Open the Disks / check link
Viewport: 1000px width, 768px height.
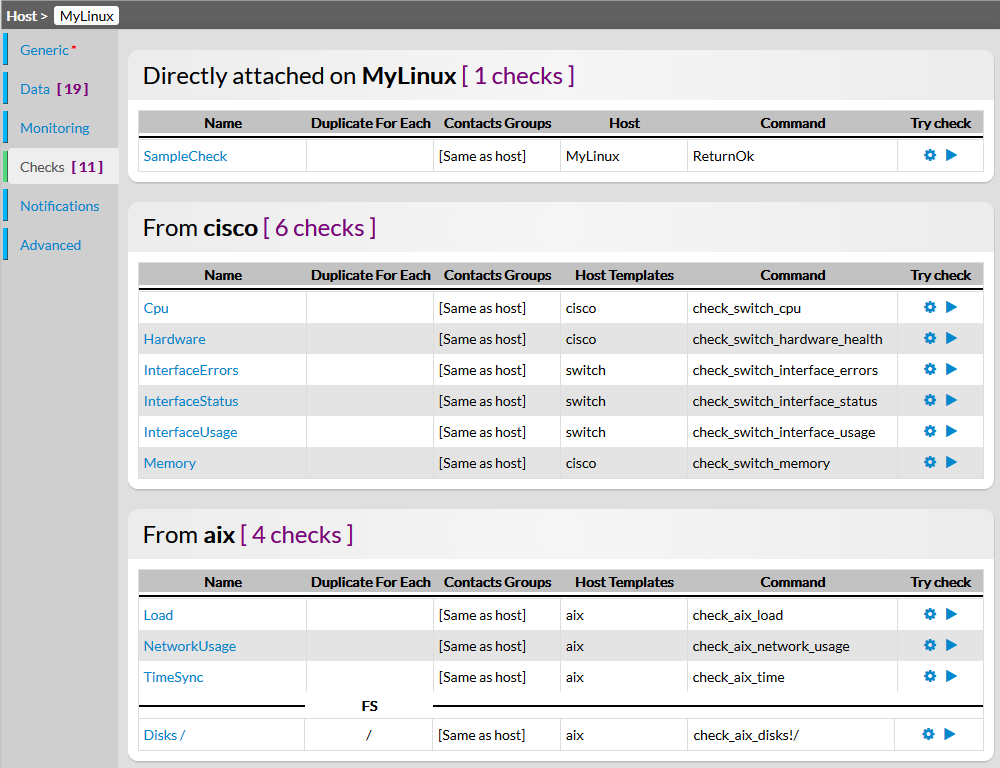164,735
